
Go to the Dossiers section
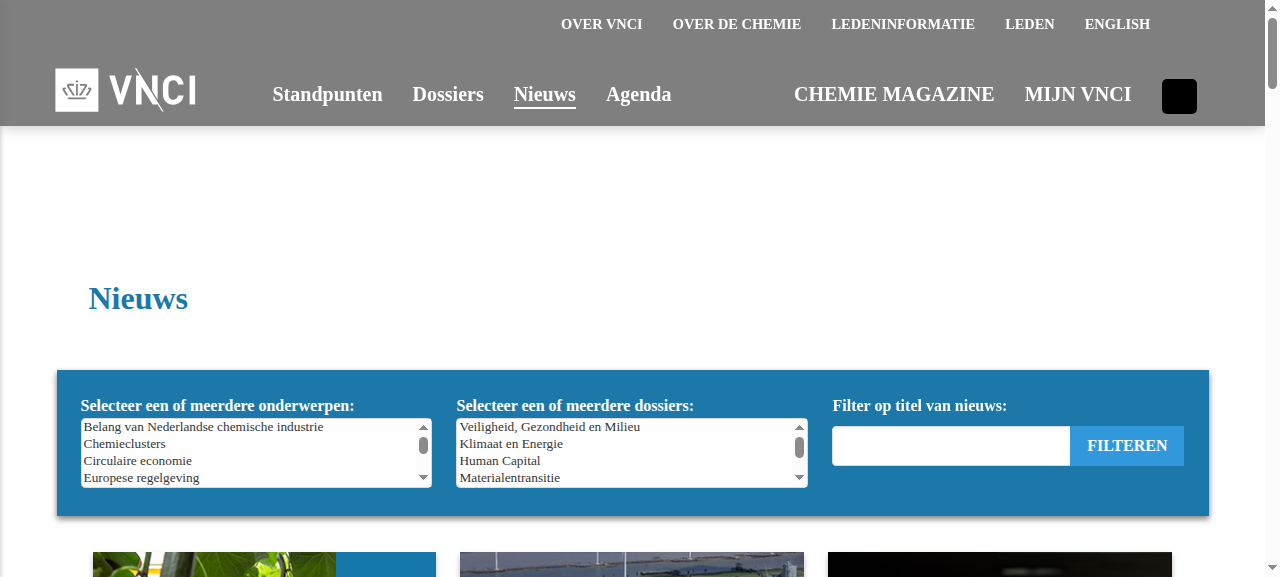pyautogui.click(x=448, y=94)
